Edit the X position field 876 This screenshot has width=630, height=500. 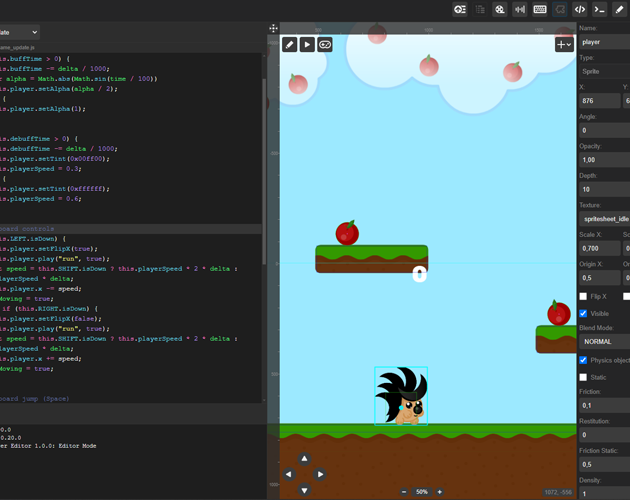click(600, 101)
